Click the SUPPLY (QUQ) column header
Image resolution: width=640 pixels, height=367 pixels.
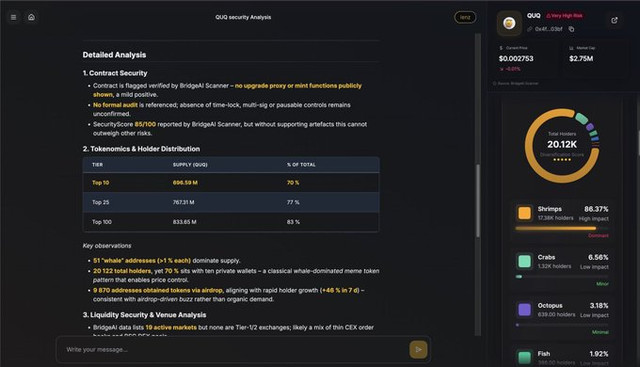tap(190, 165)
